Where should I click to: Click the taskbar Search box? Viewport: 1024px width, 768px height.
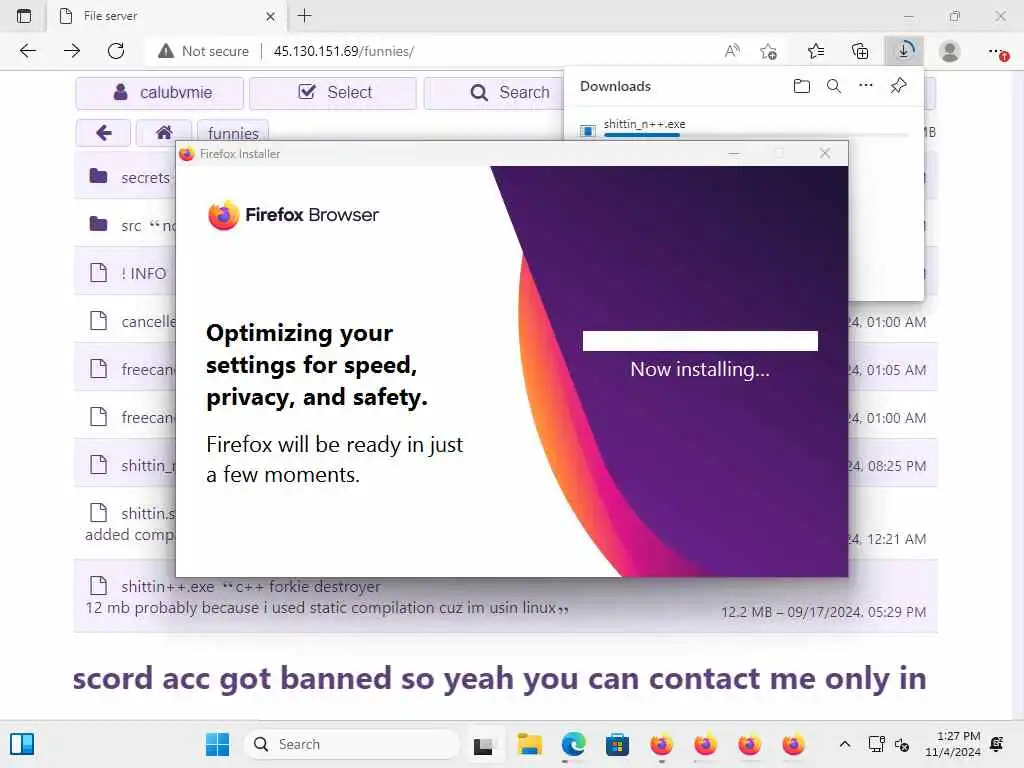353,744
